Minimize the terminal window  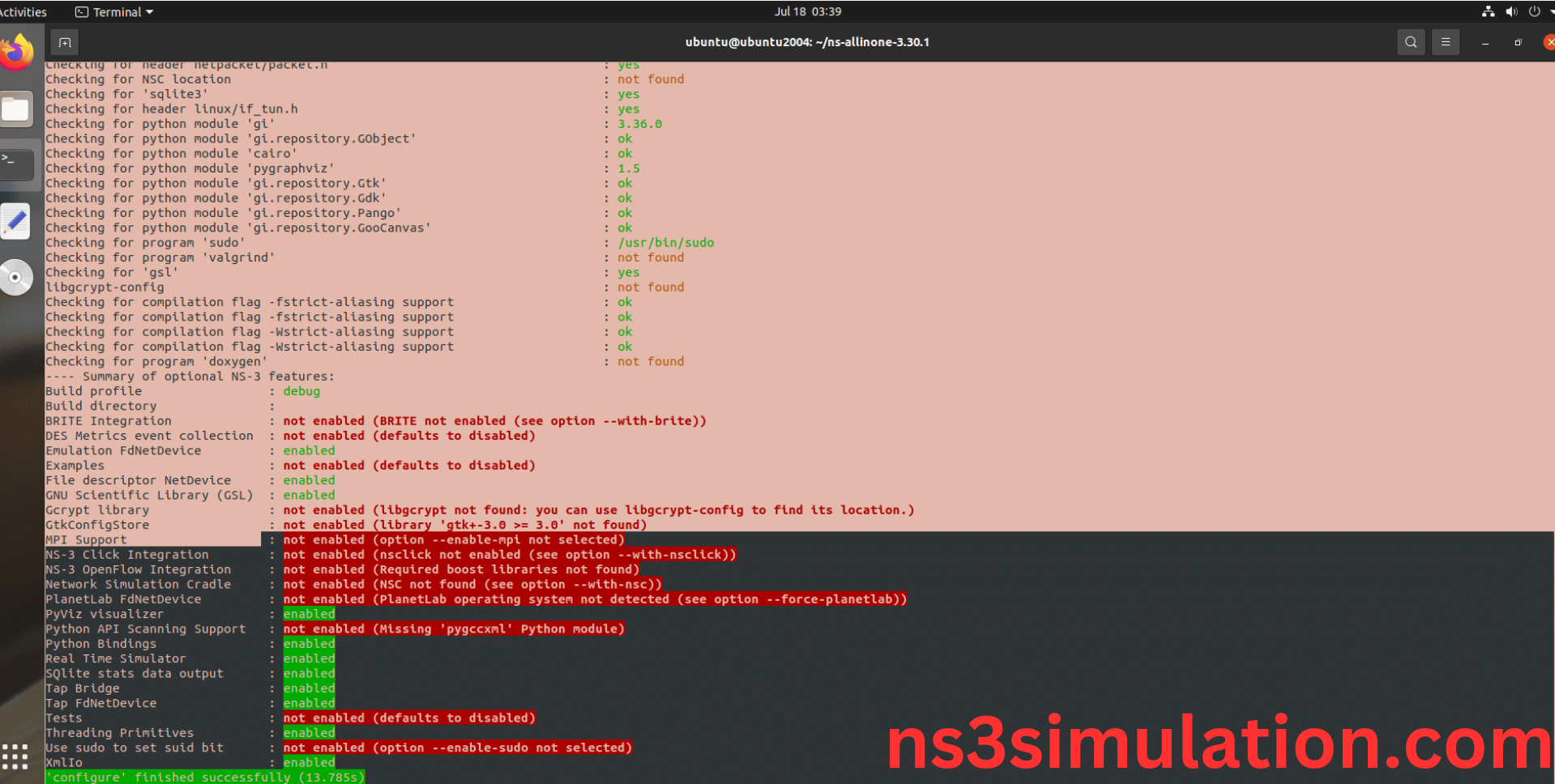coord(1485,42)
